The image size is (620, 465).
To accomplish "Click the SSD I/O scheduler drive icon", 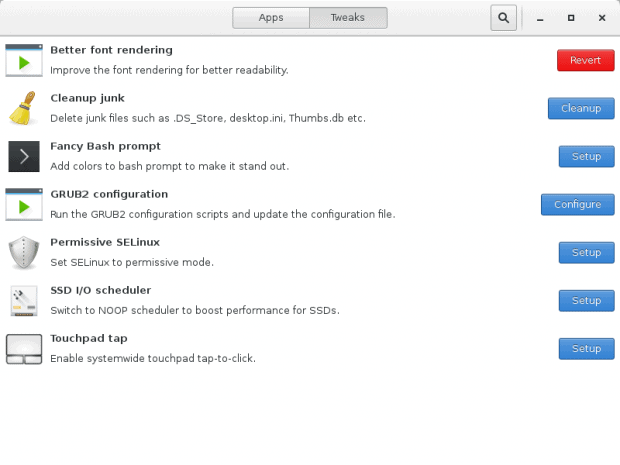I will (24, 301).
